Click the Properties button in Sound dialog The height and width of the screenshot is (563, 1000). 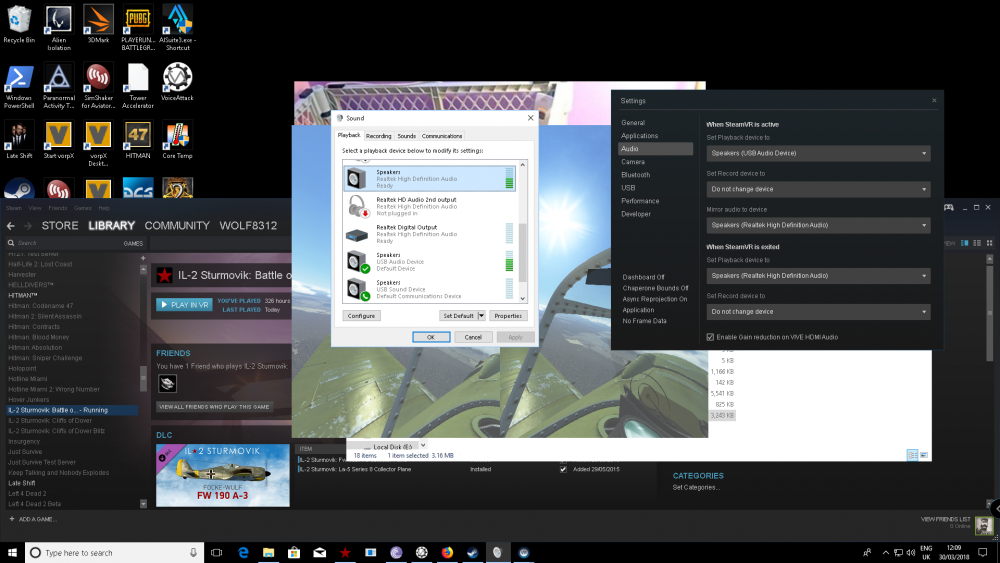[508, 316]
